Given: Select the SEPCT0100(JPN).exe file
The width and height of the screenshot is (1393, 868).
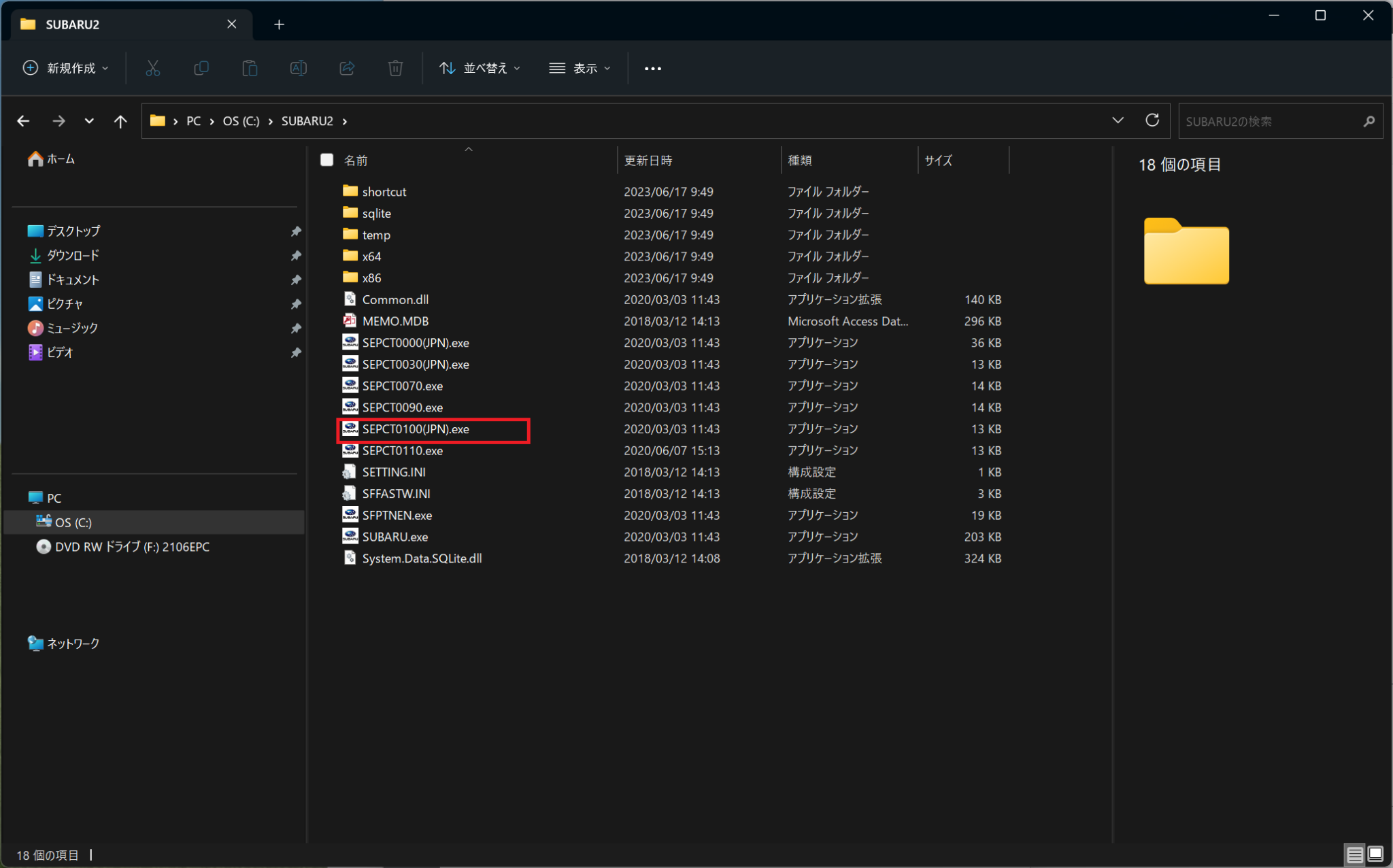Looking at the screenshot, I should pyautogui.click(x=416, y=429).
